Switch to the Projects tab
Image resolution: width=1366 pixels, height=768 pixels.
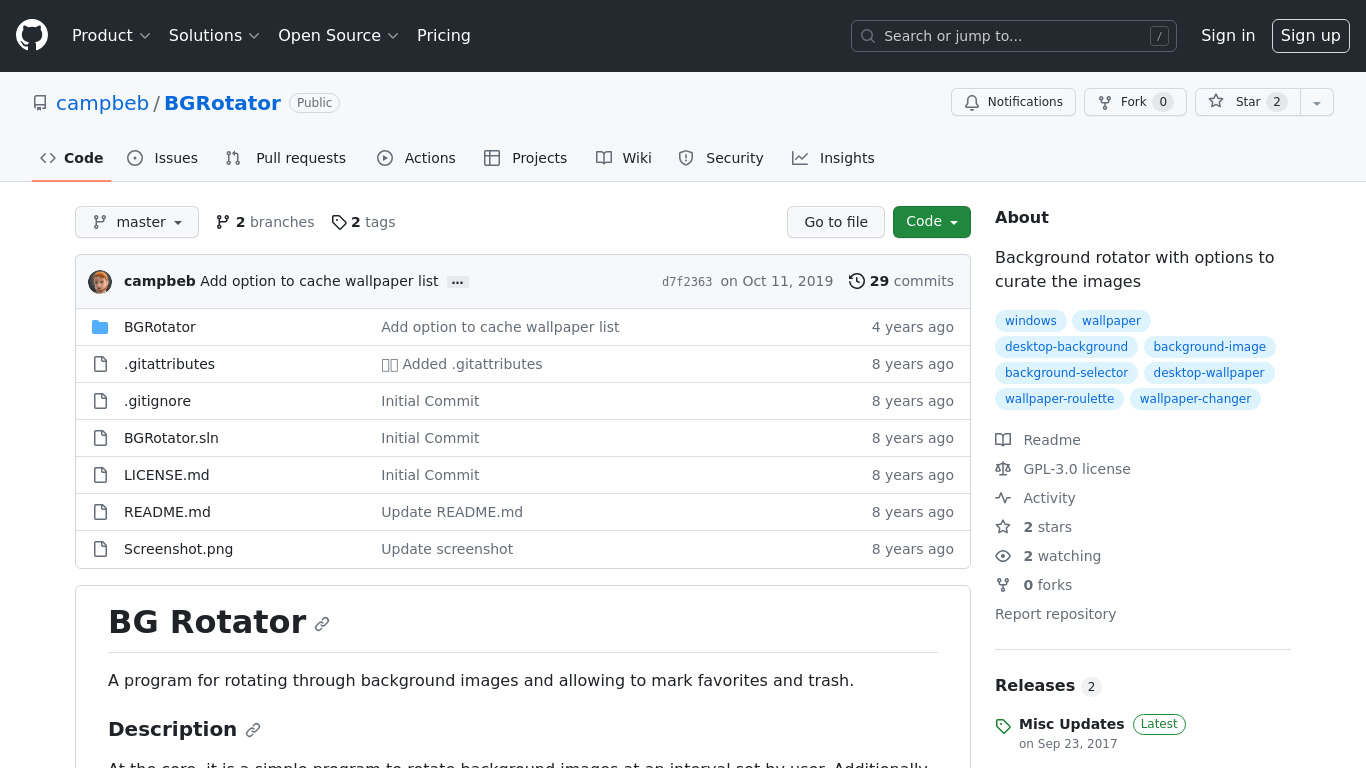(526, 158)
